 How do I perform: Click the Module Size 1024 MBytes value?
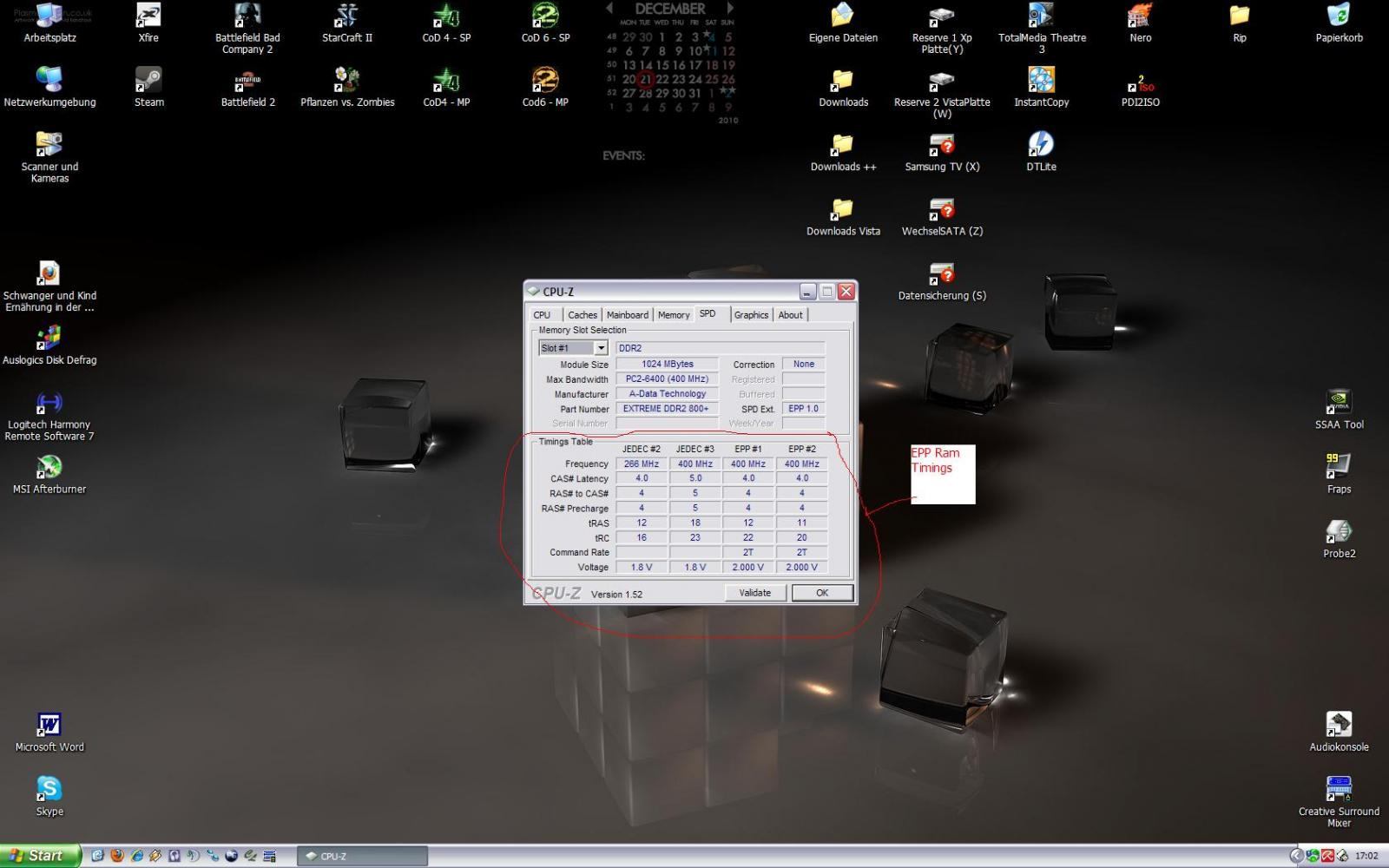[x=667, y=365]
